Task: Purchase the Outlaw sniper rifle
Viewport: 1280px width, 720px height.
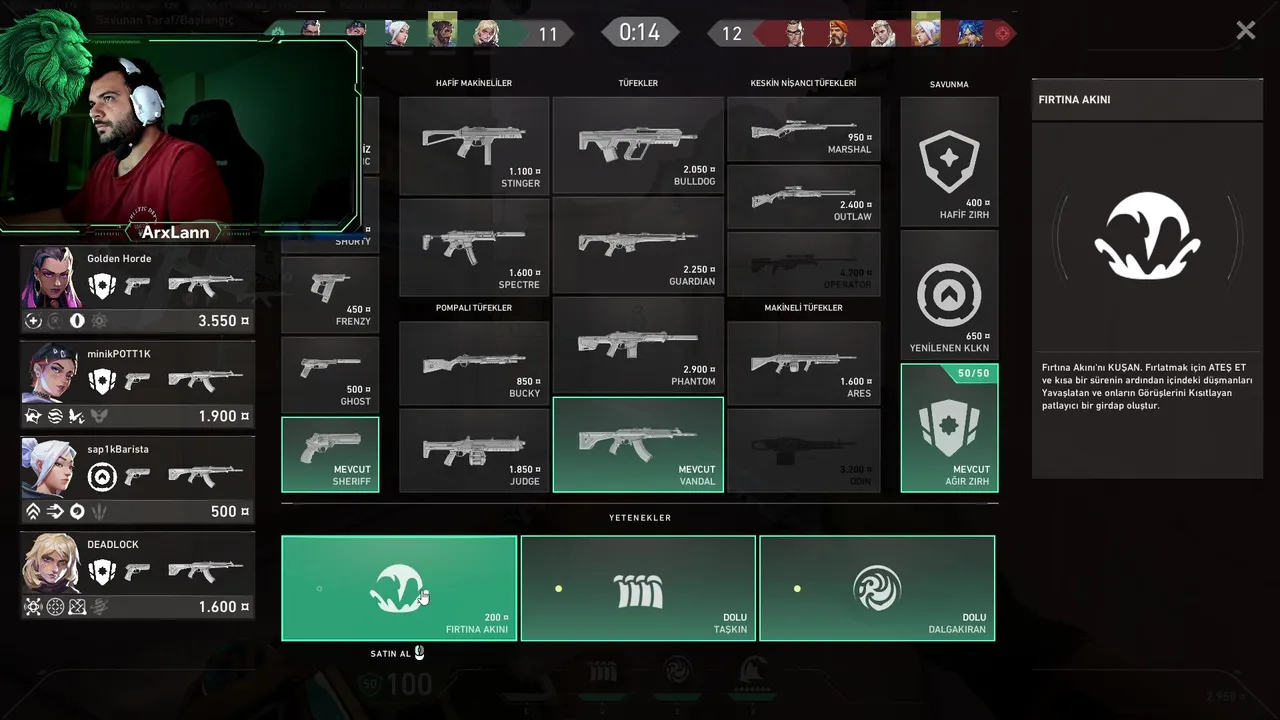Action: coord(804,196)
